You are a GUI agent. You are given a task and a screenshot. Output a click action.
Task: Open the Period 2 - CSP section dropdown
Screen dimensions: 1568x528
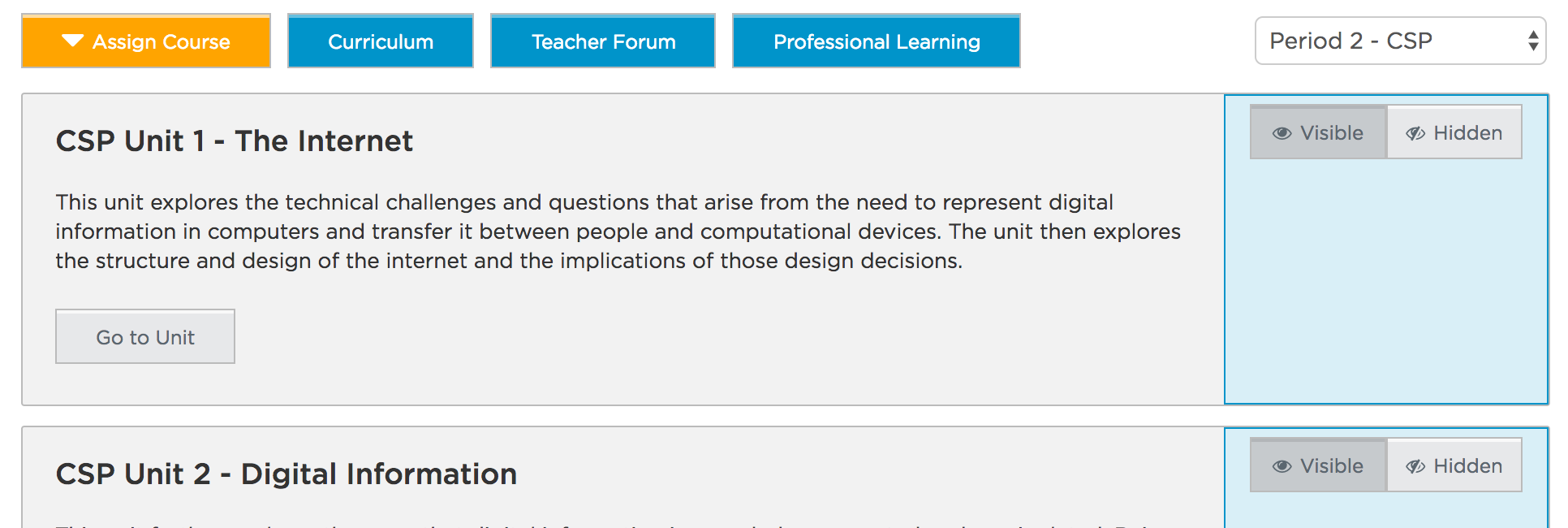pyautogui.click(x=1399, y=41)
